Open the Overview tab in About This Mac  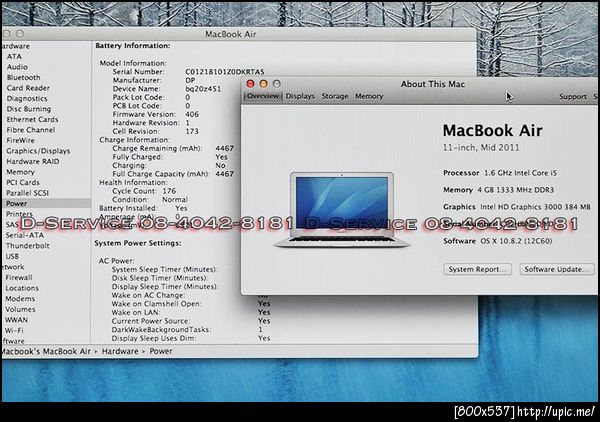point(262,96)
